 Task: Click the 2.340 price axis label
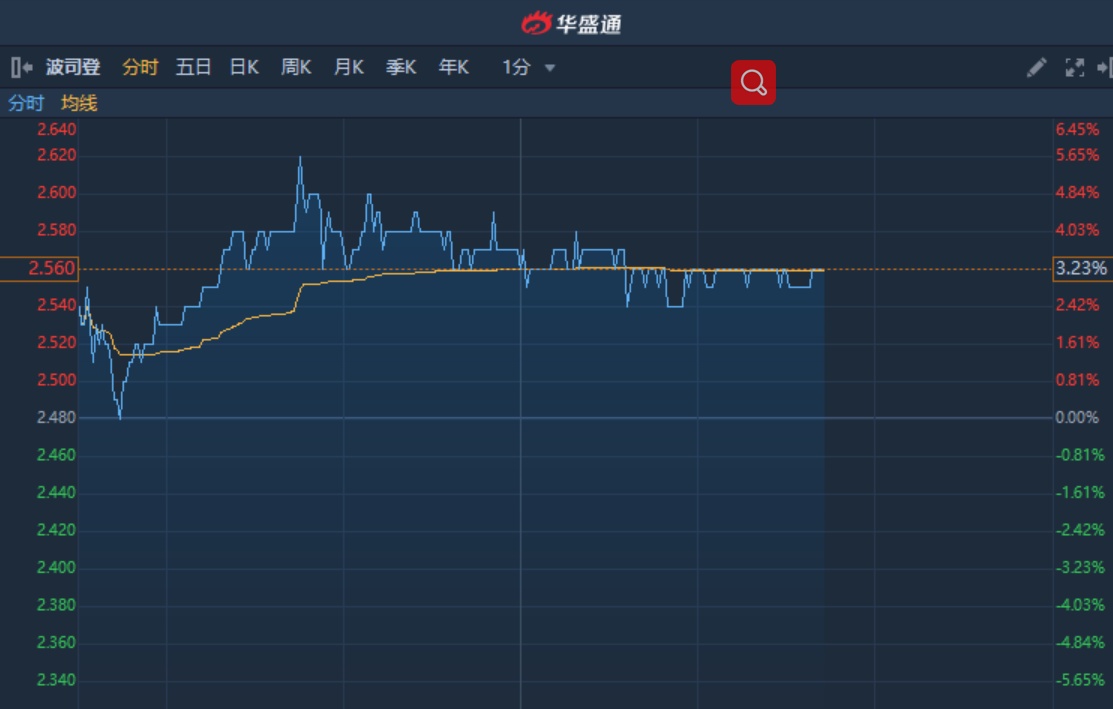(56, 681)
